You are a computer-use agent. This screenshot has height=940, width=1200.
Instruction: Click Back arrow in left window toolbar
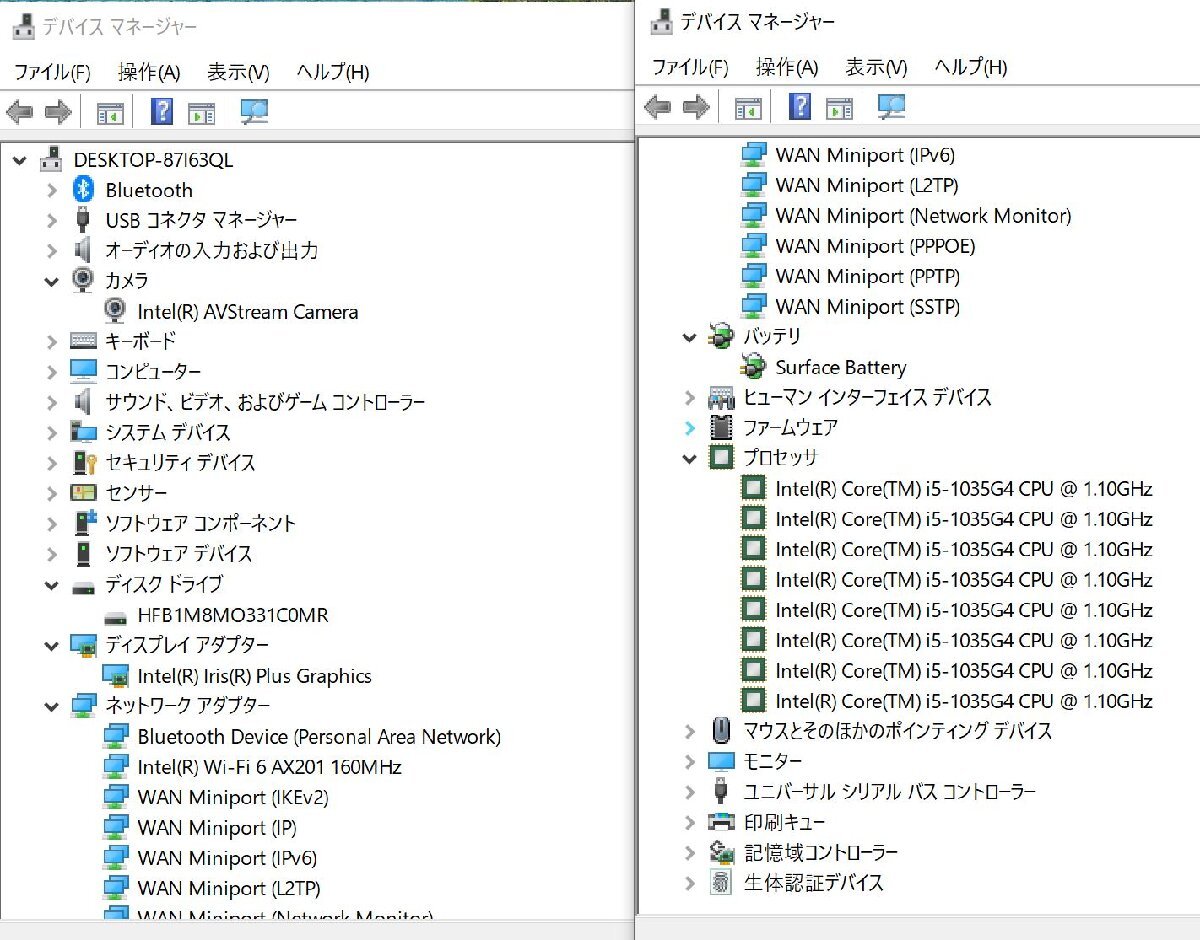click(19, 112)
